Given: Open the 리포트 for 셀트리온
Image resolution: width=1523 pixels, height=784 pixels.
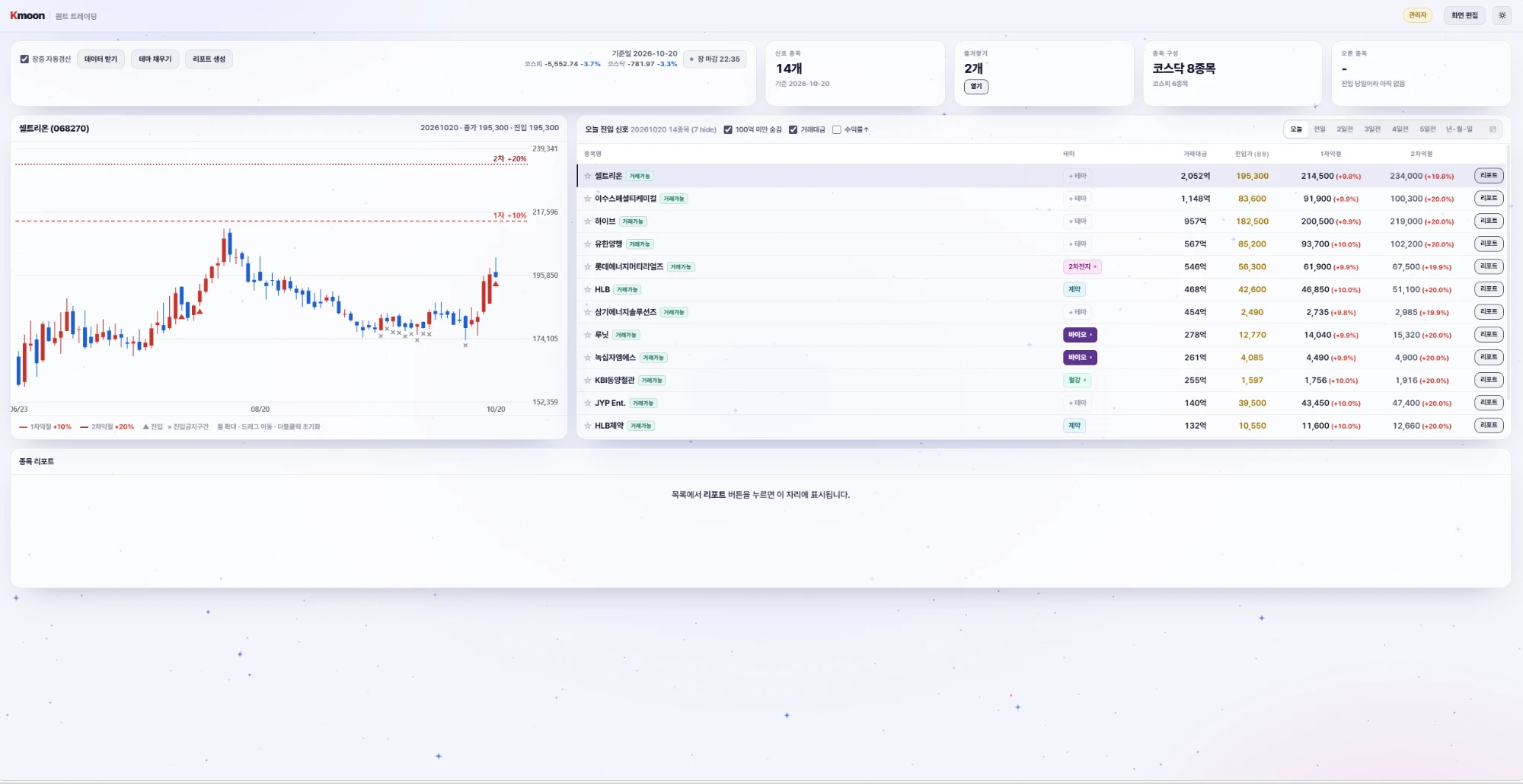Looking at the screenshot, I should [x=1489, y=176].
